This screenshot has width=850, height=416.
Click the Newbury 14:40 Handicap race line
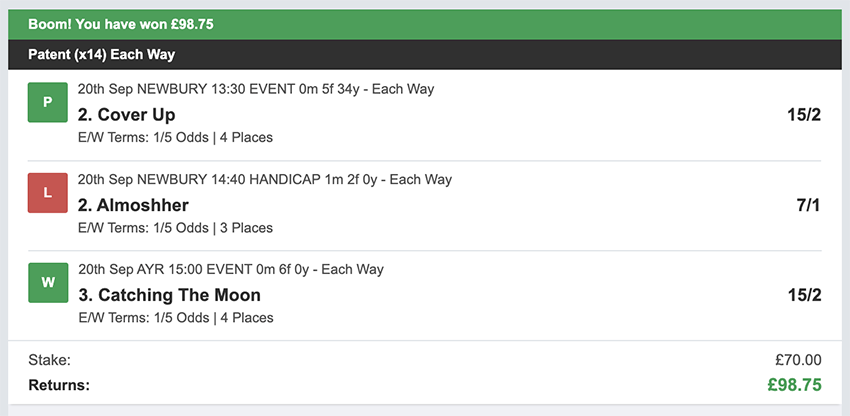[x=264, y=180]
